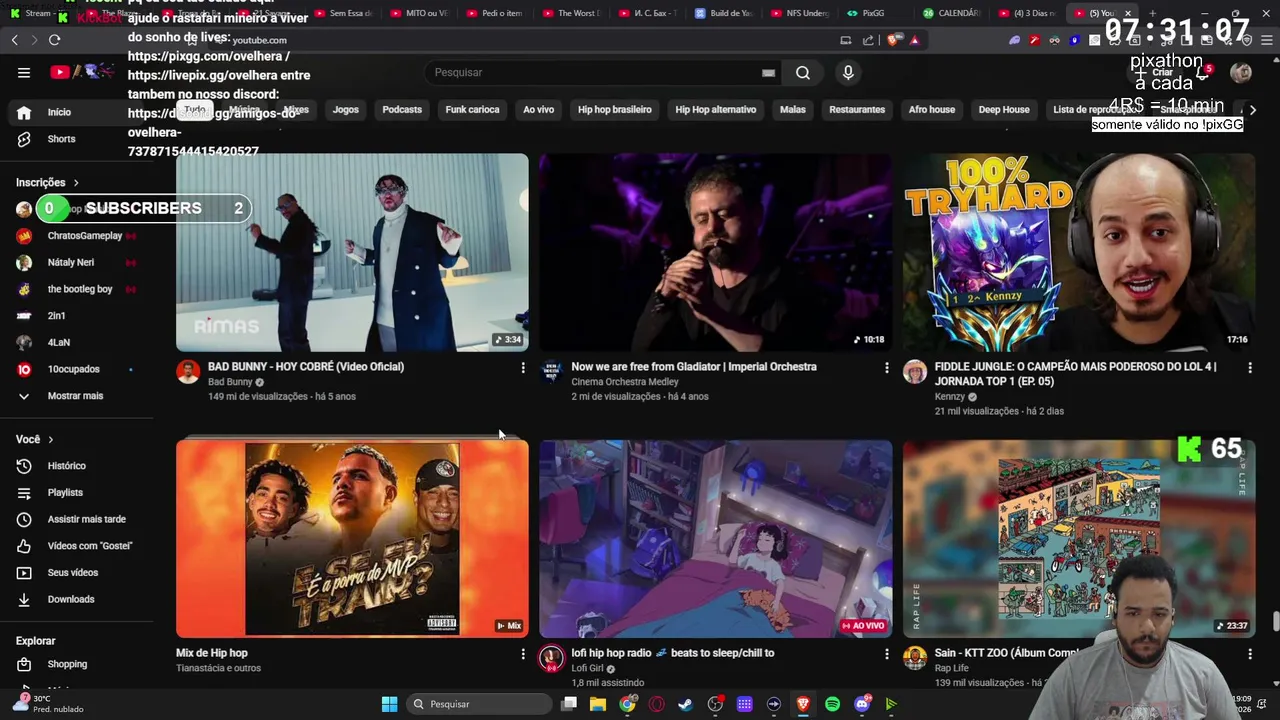Open options menu for lofi hip hop radio
This screenshot has width=1280, height=720.
[x=886, y=654]
